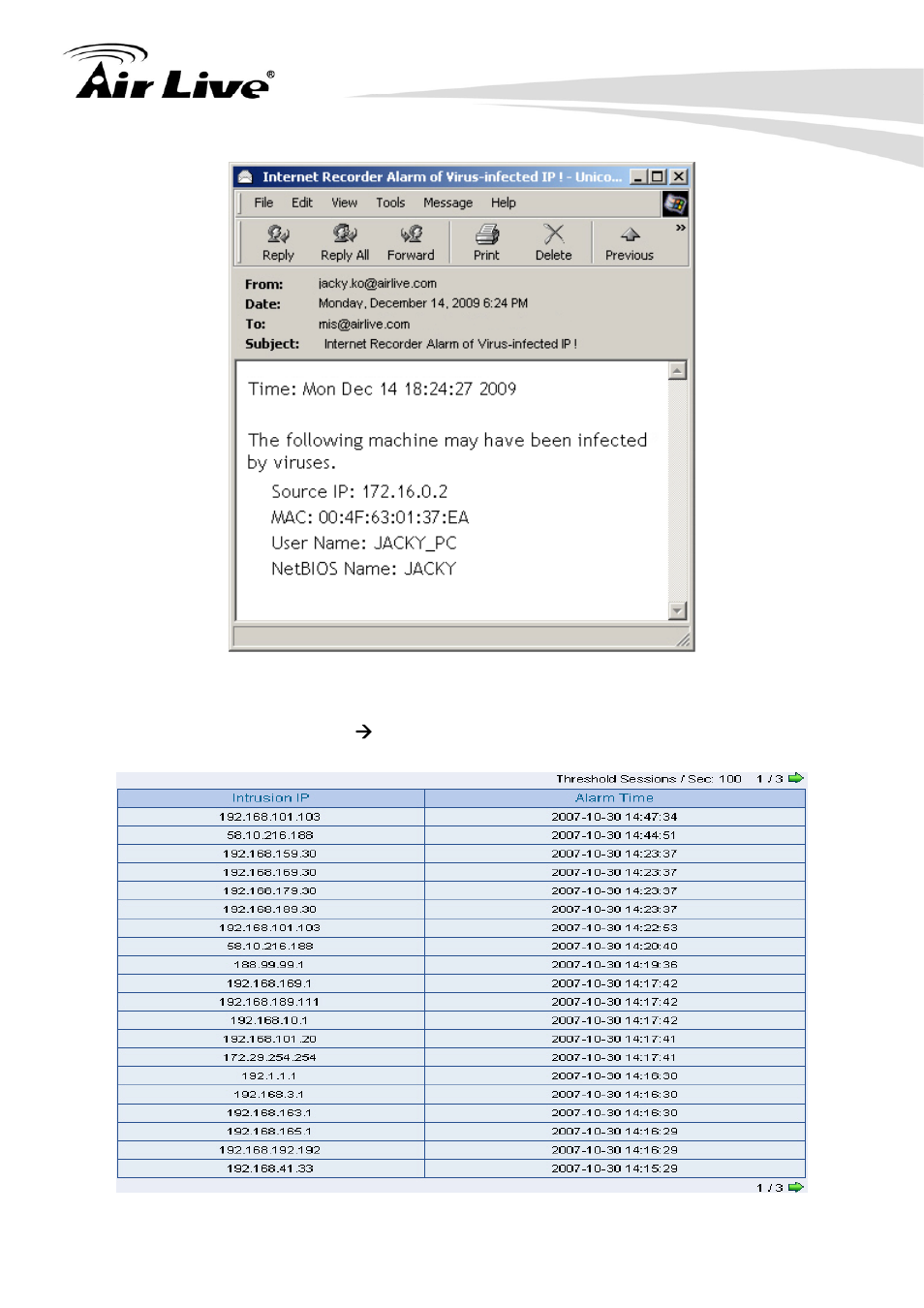Open the Help menu
Screen dimensions: 924x1308
(503, 202)
